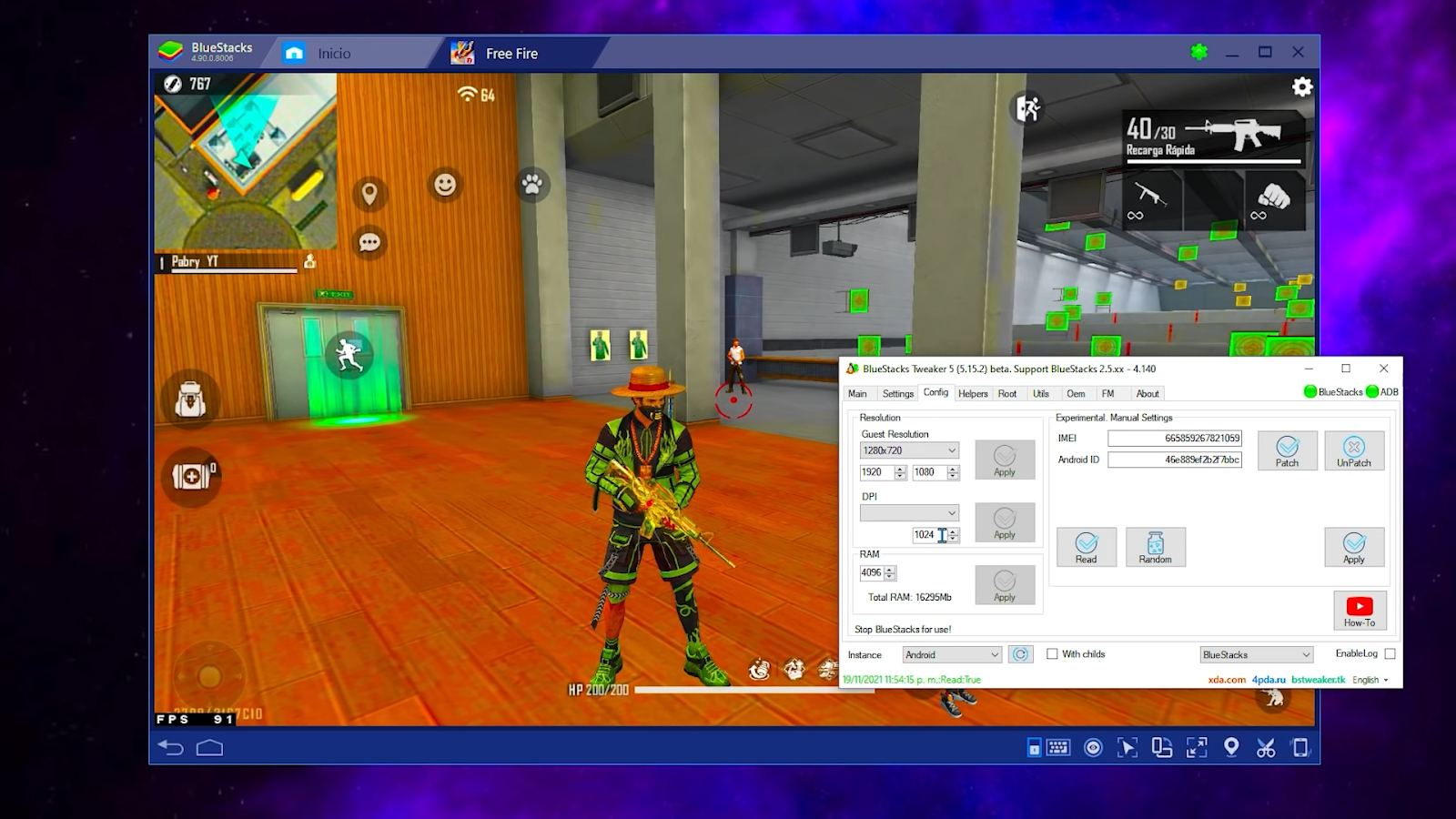1456x819 pixels.
Task: Adjust the RAM 4096 stepper
Action: click(890, 572)
